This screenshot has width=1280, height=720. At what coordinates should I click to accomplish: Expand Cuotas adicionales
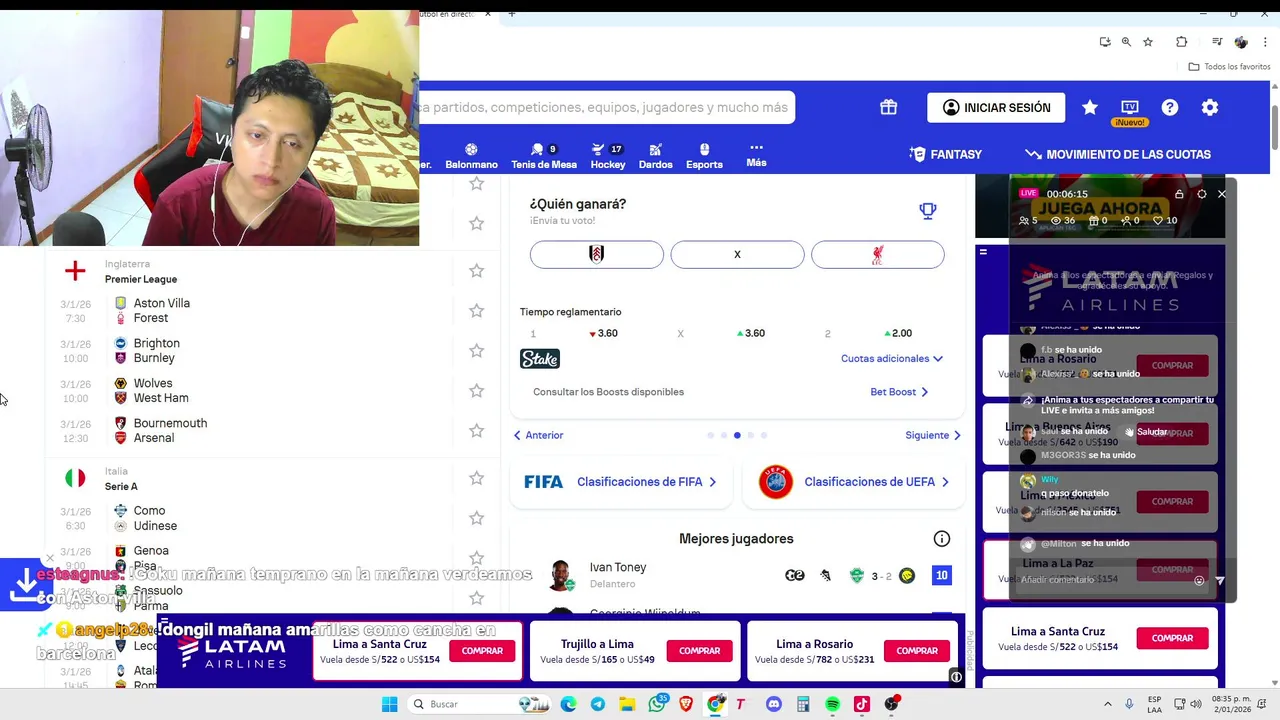892,359
